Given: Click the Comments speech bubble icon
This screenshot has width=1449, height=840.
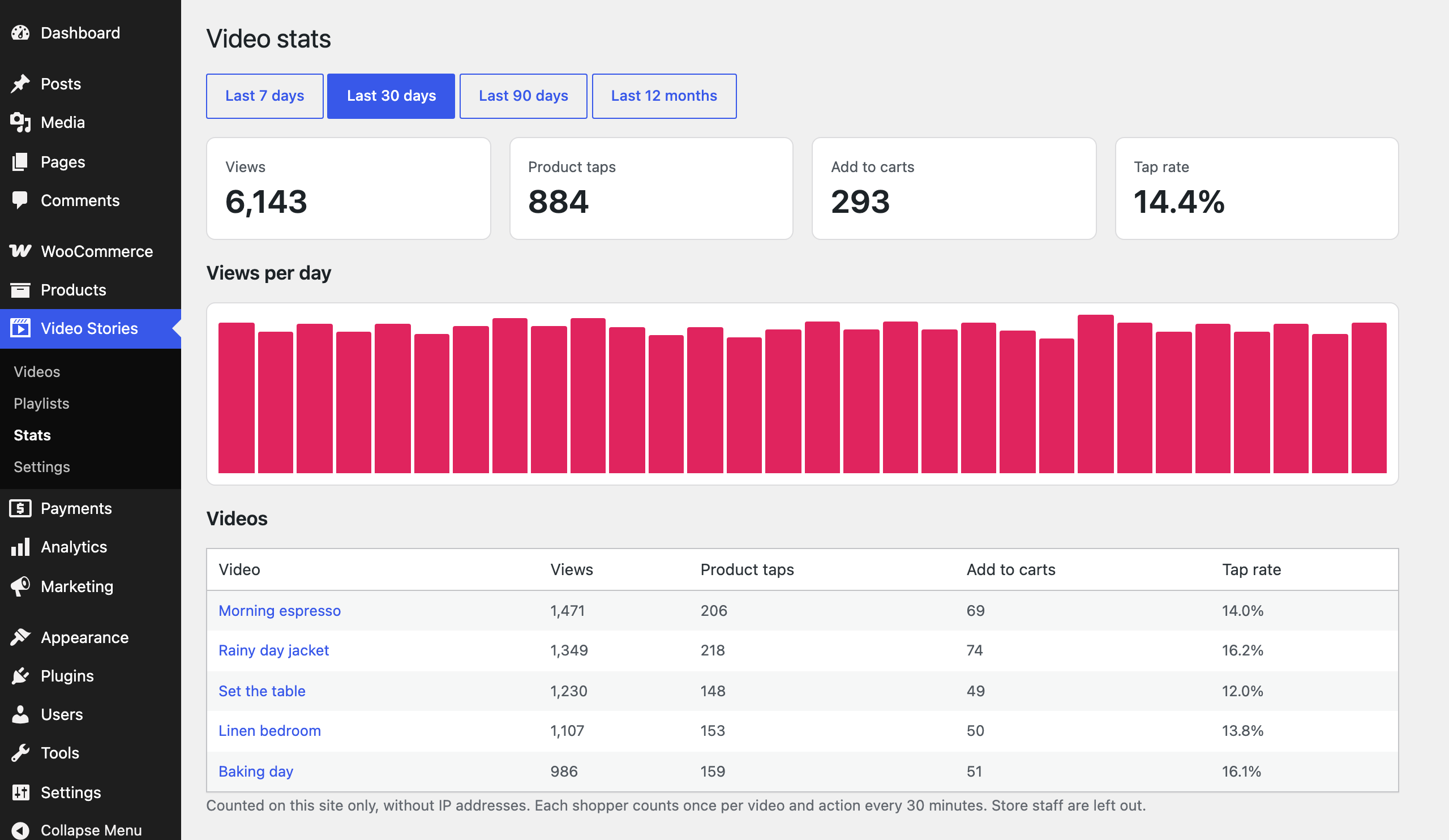Looking at the screenshot, I should [x=21, y=200].
